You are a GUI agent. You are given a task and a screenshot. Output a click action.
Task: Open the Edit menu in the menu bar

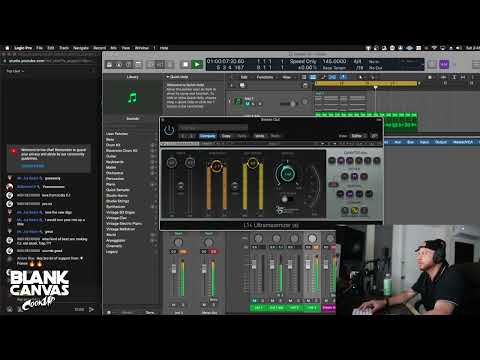pyautogui.click(x=51, y=48)
